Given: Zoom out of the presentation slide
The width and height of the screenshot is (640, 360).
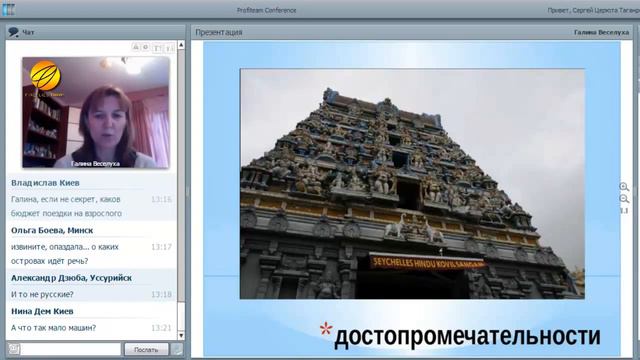Looking at the screenshot, I should coord(624,199).
